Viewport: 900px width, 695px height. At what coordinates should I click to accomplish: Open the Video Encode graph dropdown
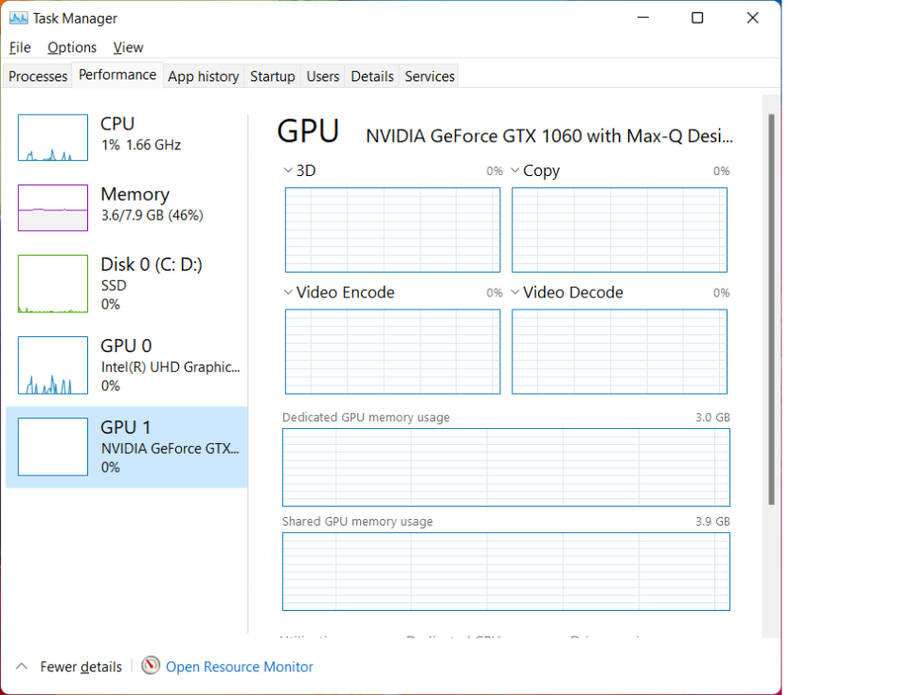click(288, 293)
